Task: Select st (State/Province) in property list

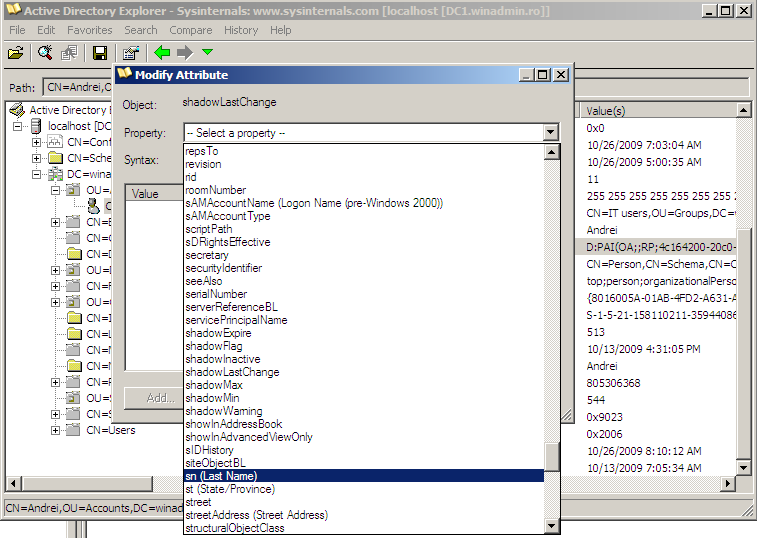Action: point(364,490)
